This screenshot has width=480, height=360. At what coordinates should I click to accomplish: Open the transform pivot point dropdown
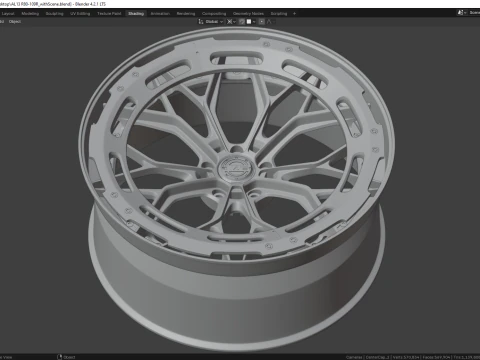point(231,22)
